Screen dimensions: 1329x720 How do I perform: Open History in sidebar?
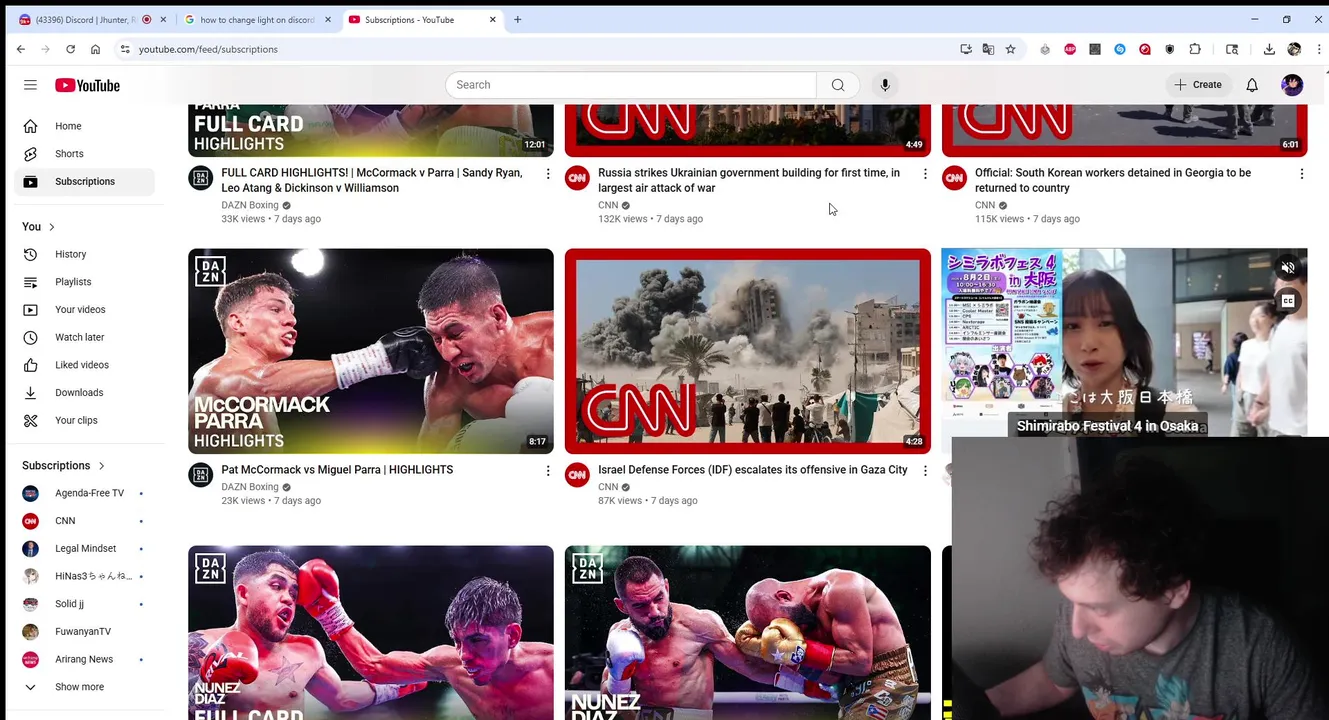85,254
